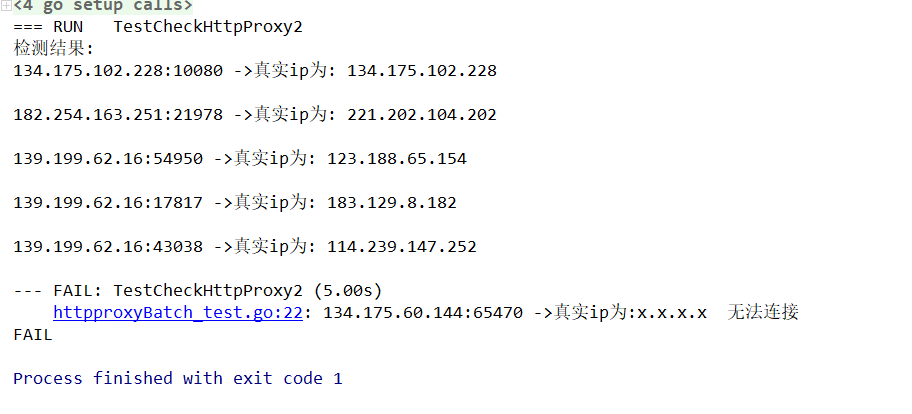Click 'Process finished with exit code 1'
Image resolution: width=912 pixels, height=414 pixels.
click(178, 379)
